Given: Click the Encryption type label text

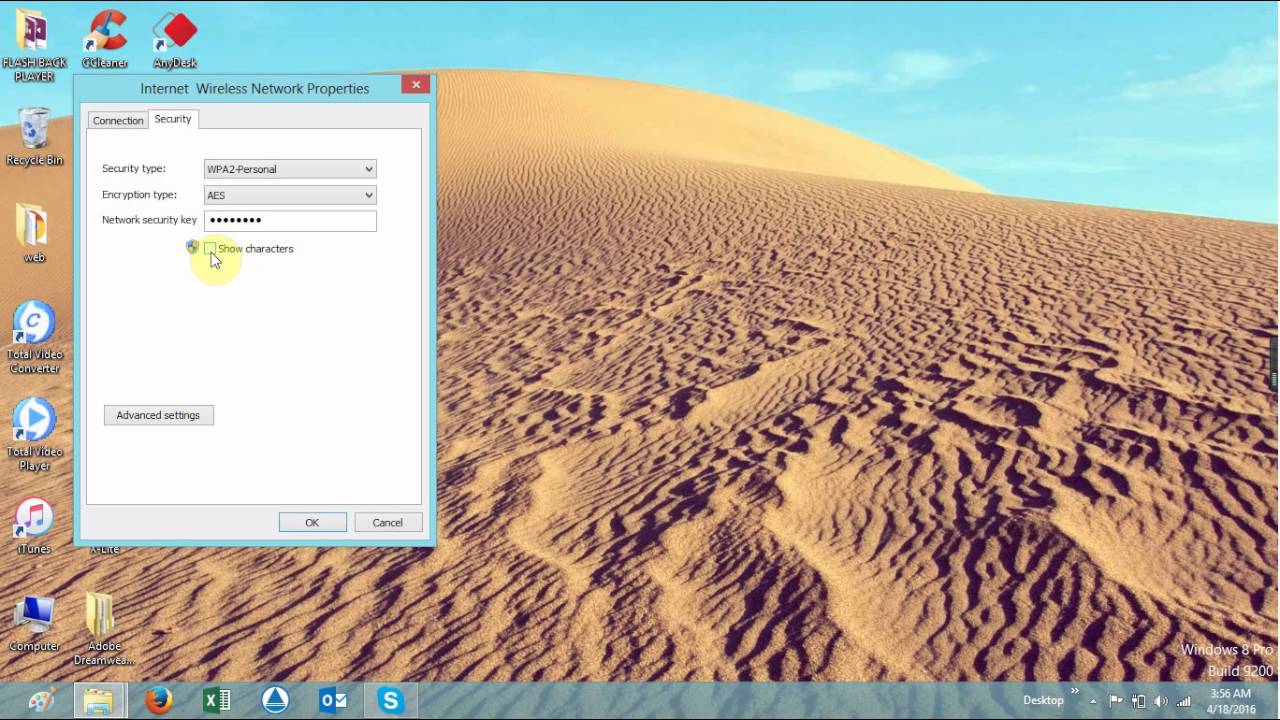Looking at the screenshot, I should (139, 194).
